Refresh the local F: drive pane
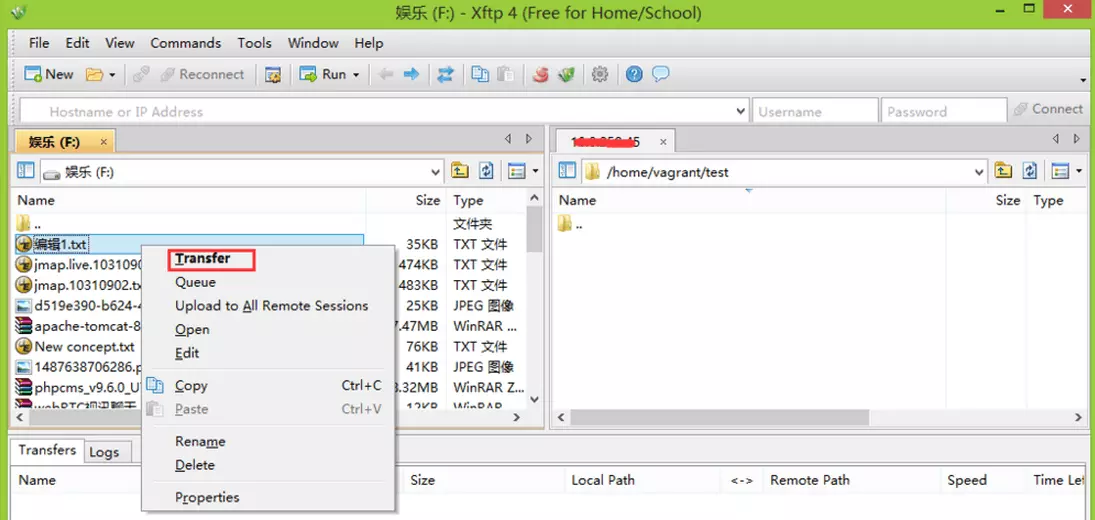 [486, 171]
